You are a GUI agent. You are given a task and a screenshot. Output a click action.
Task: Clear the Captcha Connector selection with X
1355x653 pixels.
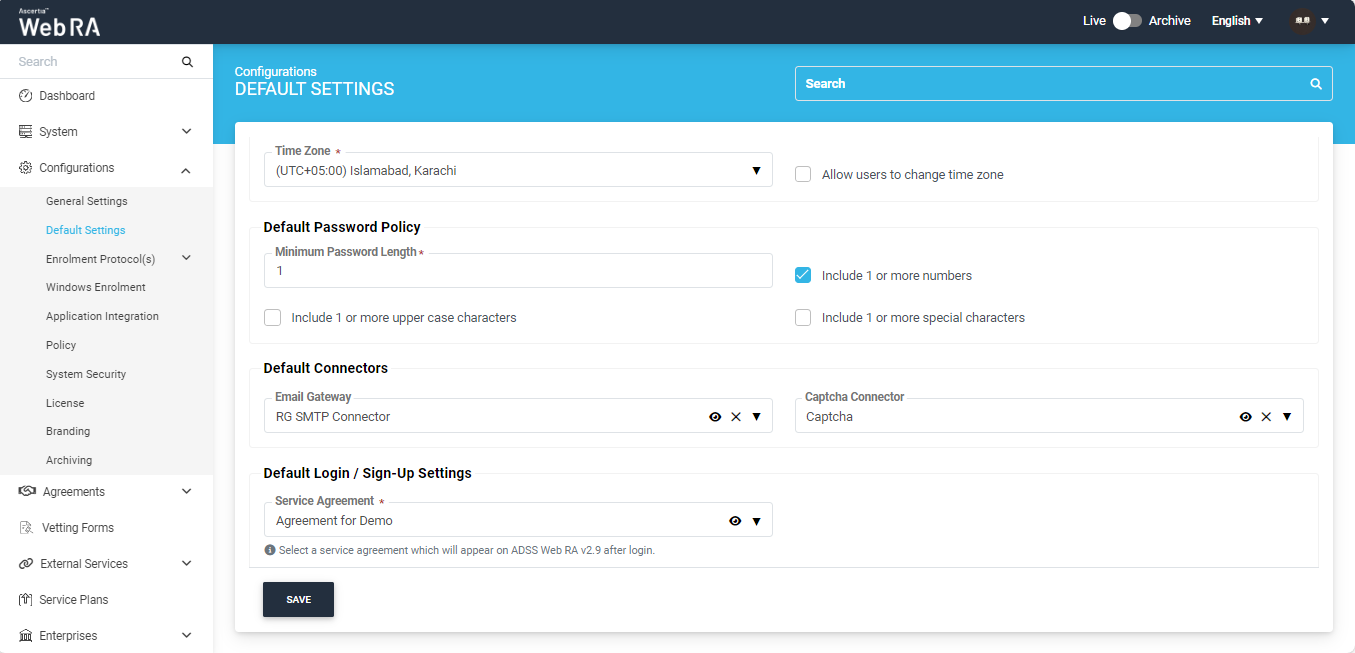[1266, 417]
